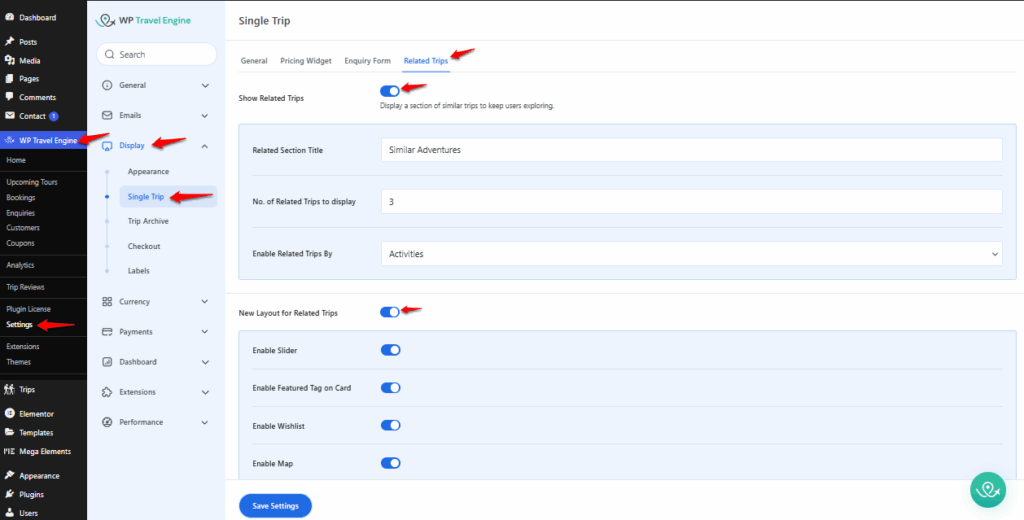Click the Payments card icon
Screen dimensions: 1024x520
coord(108,332)
